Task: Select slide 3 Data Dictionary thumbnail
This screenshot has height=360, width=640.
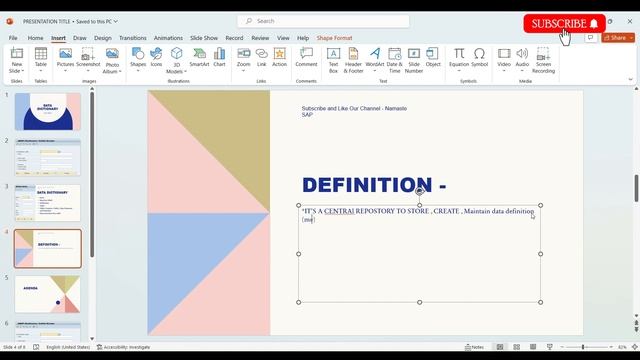Action: pos(48,203)
